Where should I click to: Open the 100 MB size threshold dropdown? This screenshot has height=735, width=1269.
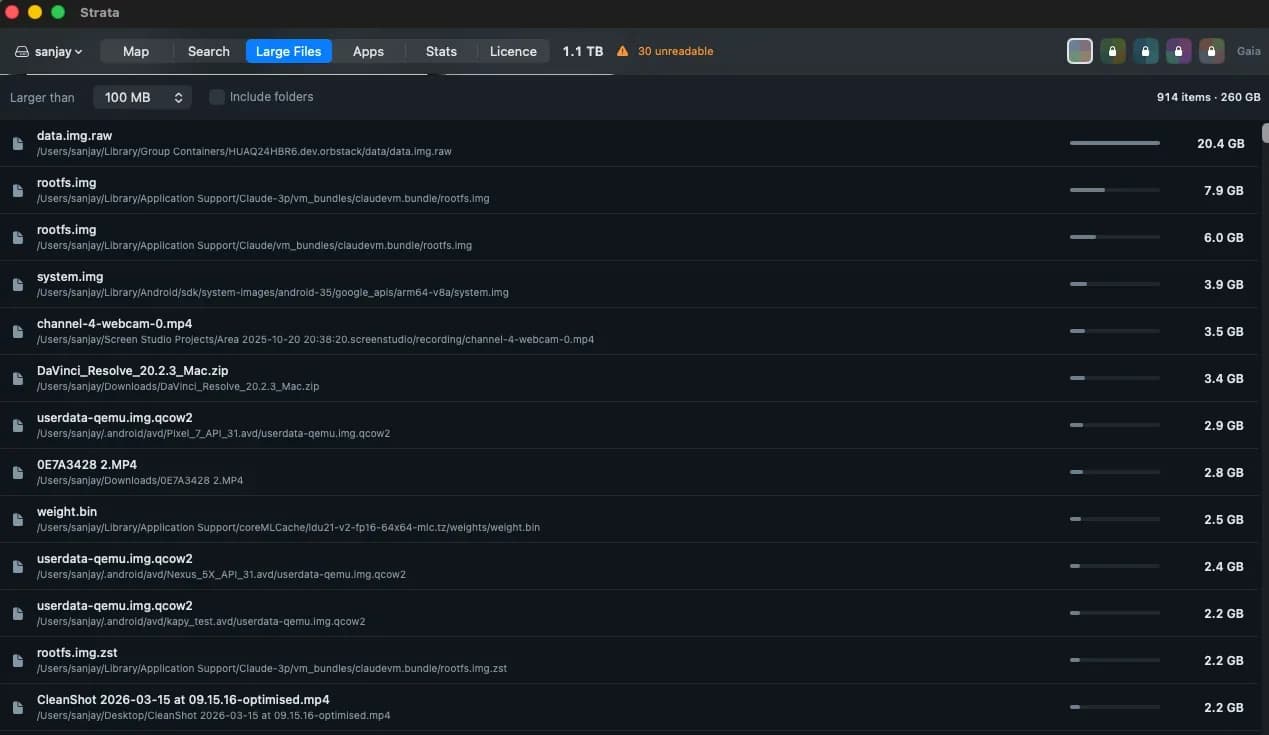pyautogui.click(x=143, y=97)
